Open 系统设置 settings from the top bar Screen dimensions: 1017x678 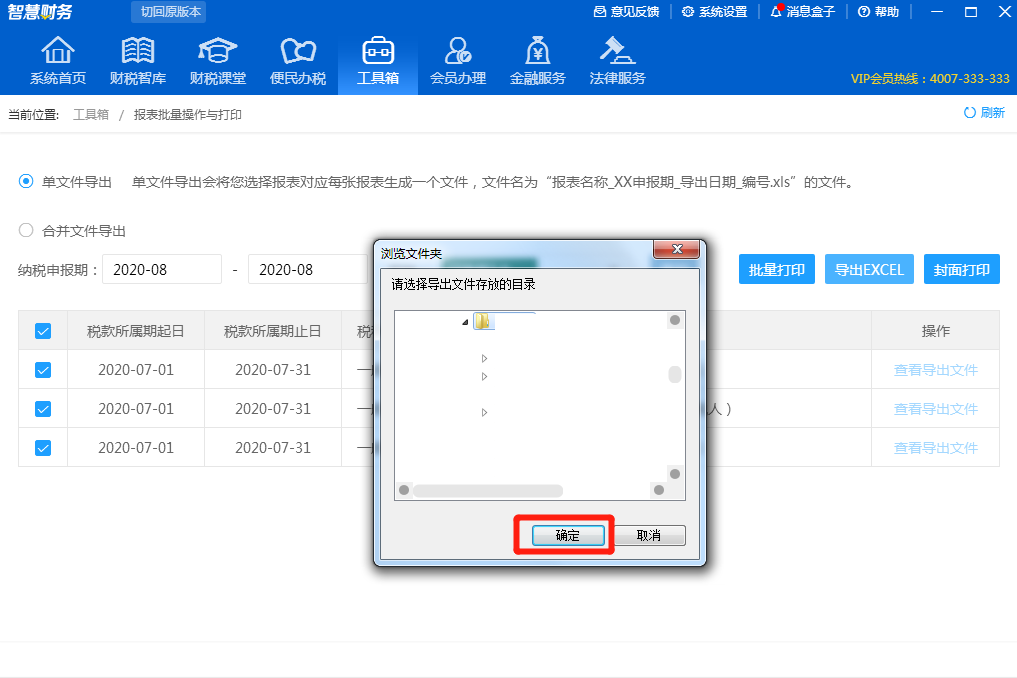pyautogui.click(x=716, y=12)
